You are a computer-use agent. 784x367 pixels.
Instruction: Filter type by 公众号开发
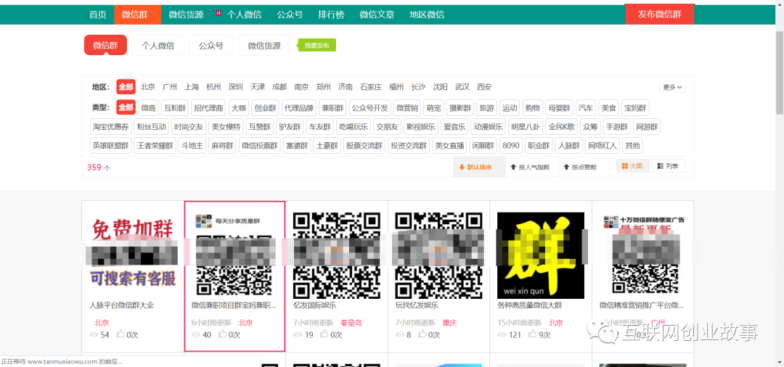[x=369, y=108]
